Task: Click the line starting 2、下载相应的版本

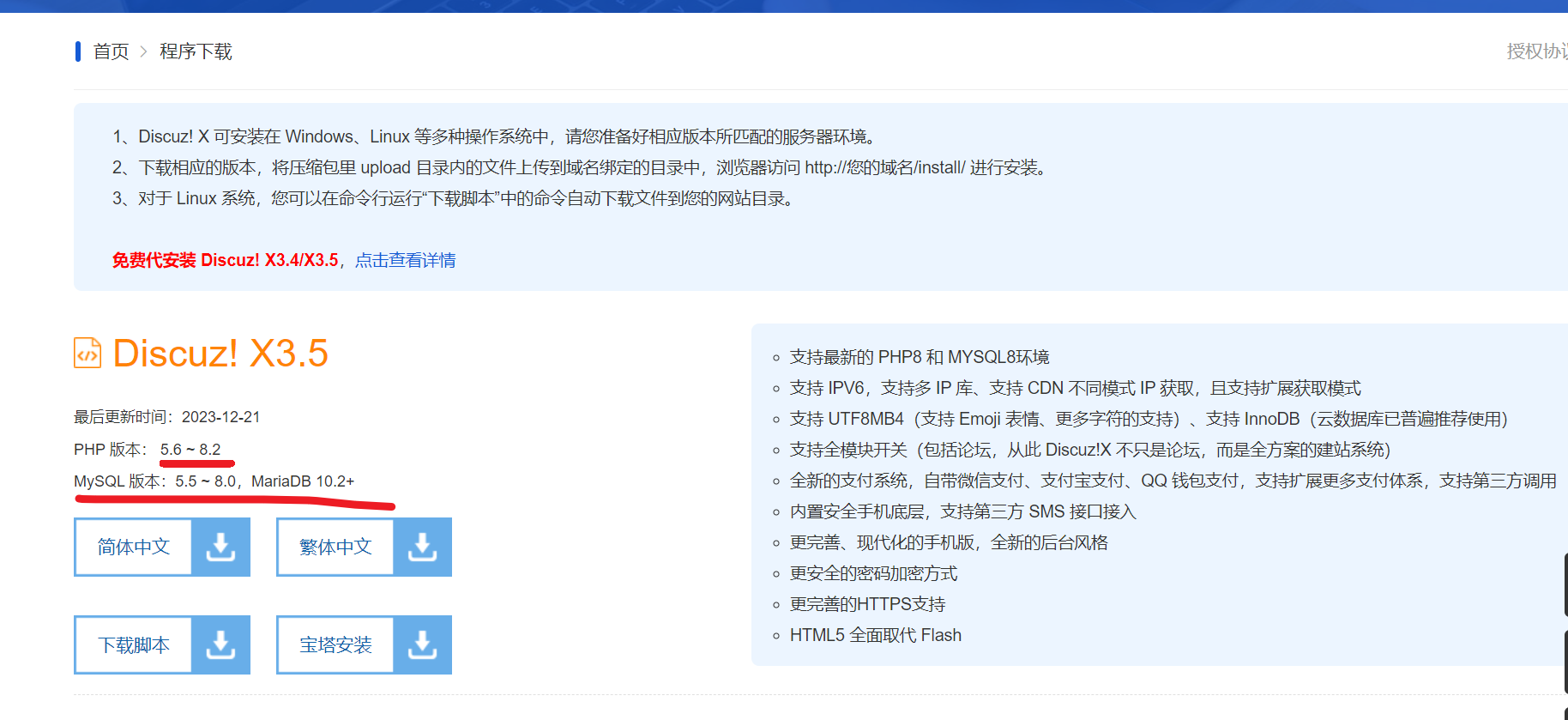Action: (580, 167)
